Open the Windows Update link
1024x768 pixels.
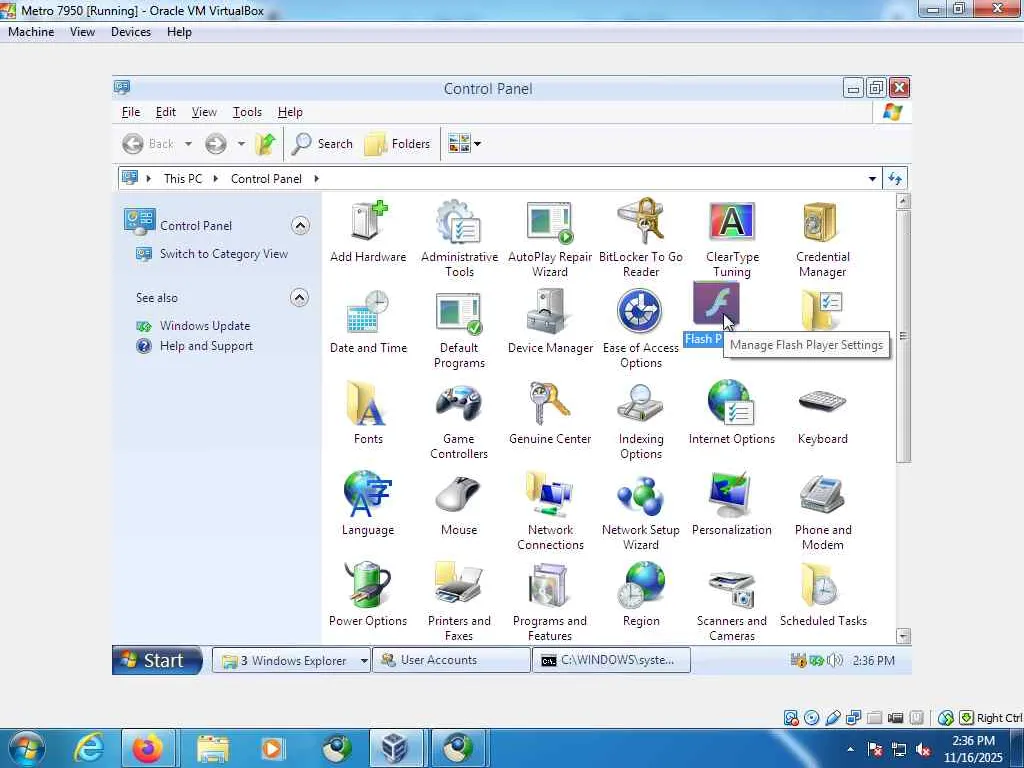(204, 326)
